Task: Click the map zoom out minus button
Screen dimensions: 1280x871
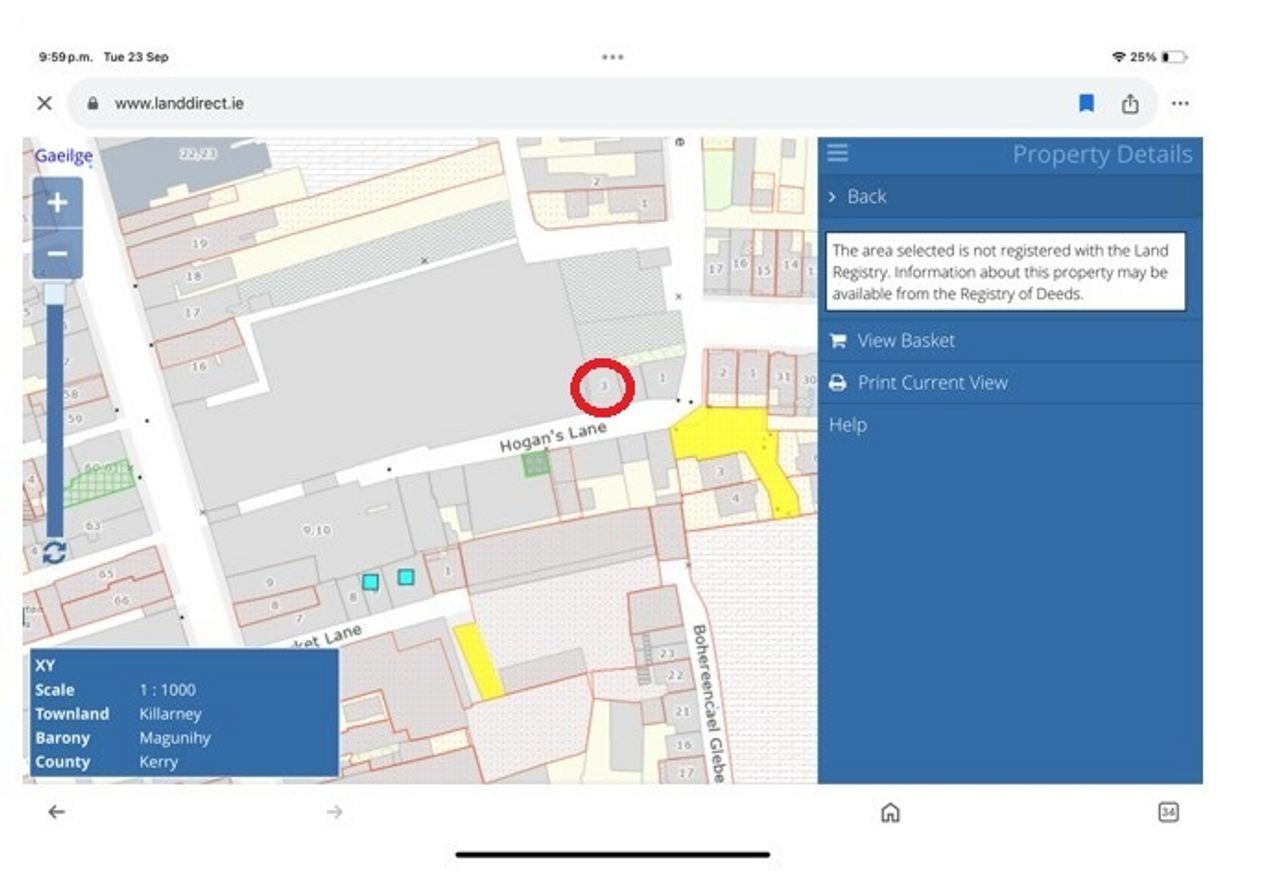Action: [57, 254]
